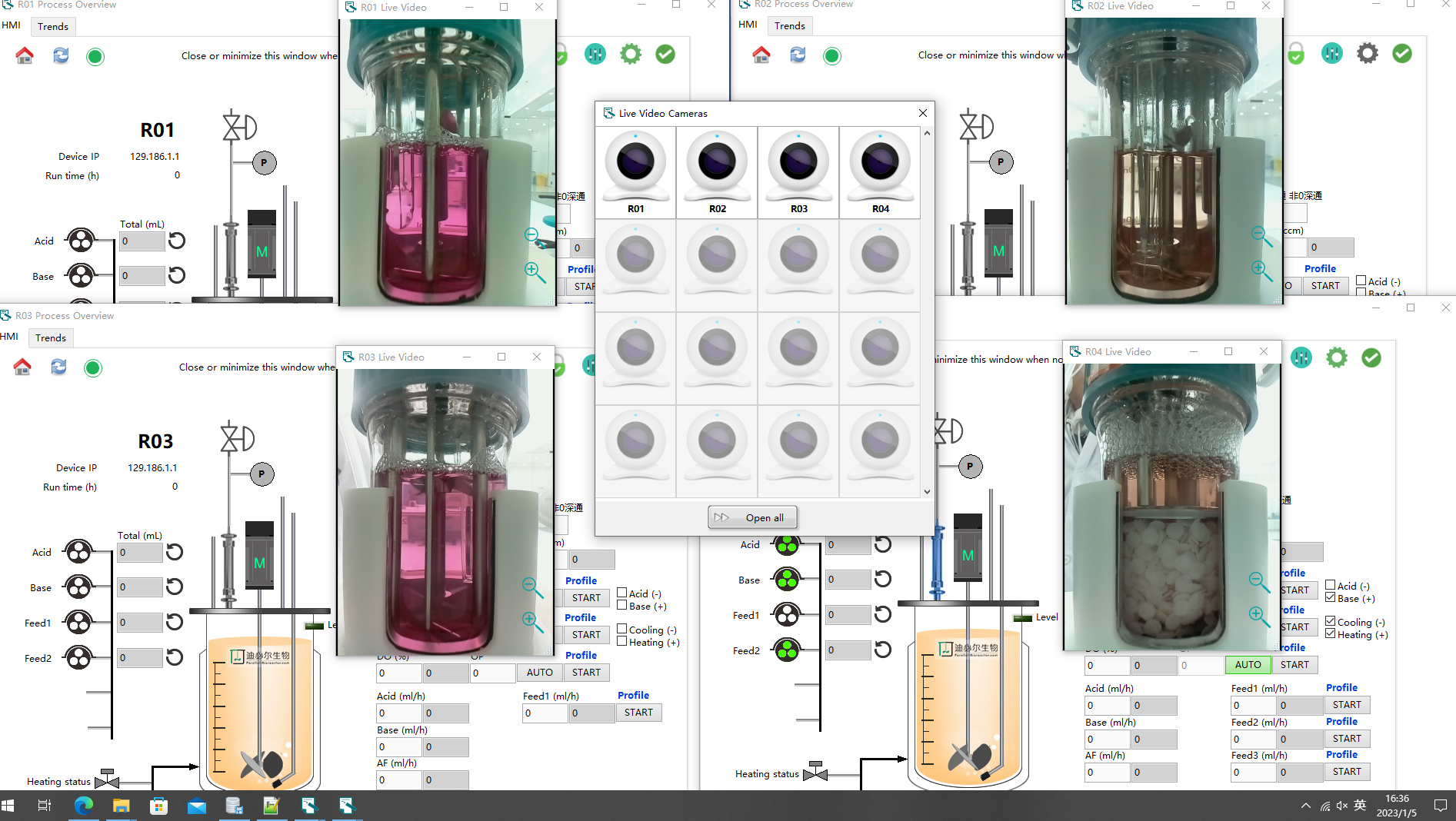The image size is (1456, 821).
Task: Uncheck Heating (+) in R04 window
Action: [1330, 633]
